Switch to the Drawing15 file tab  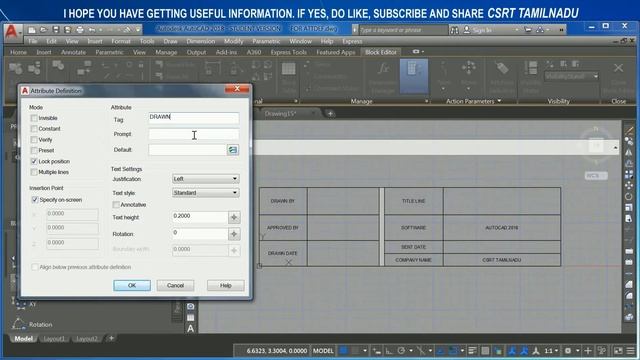pyautogui.click(x=280, y=113)
